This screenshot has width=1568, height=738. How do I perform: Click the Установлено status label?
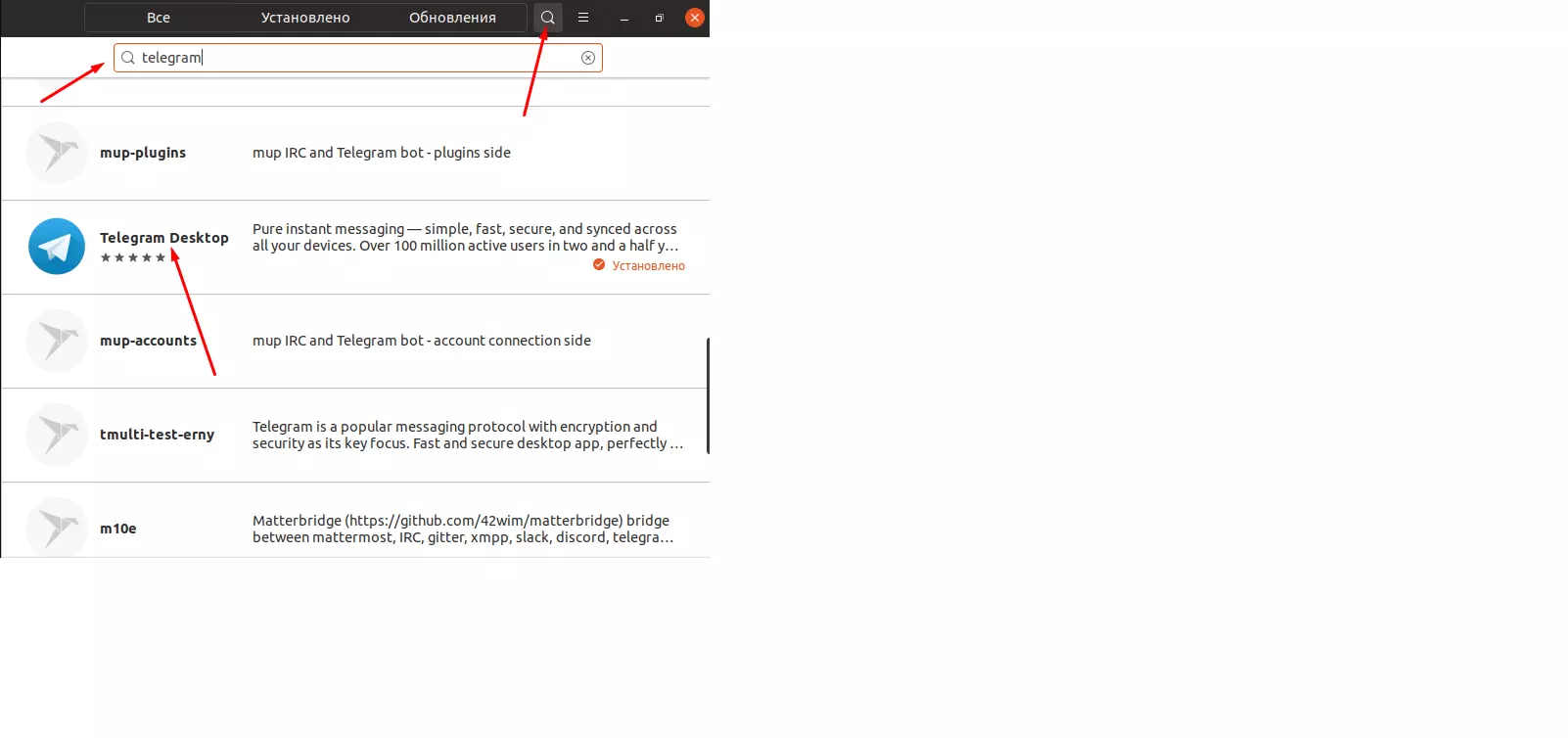coord(649,266)
